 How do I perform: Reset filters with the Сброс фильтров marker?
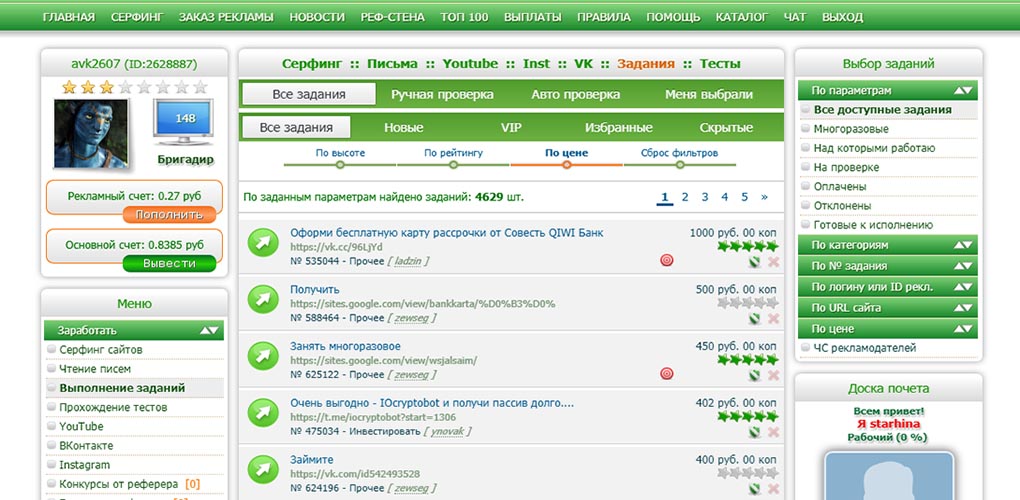click(680, 165)
